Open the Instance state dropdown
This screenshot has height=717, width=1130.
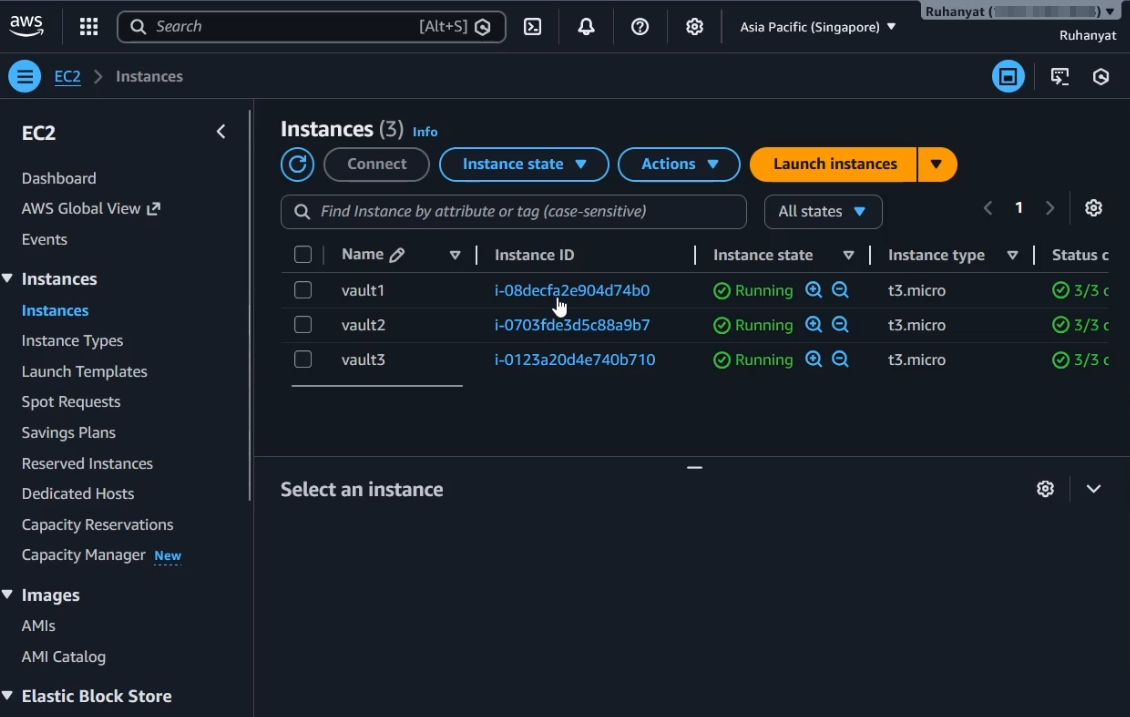[523, 164]
